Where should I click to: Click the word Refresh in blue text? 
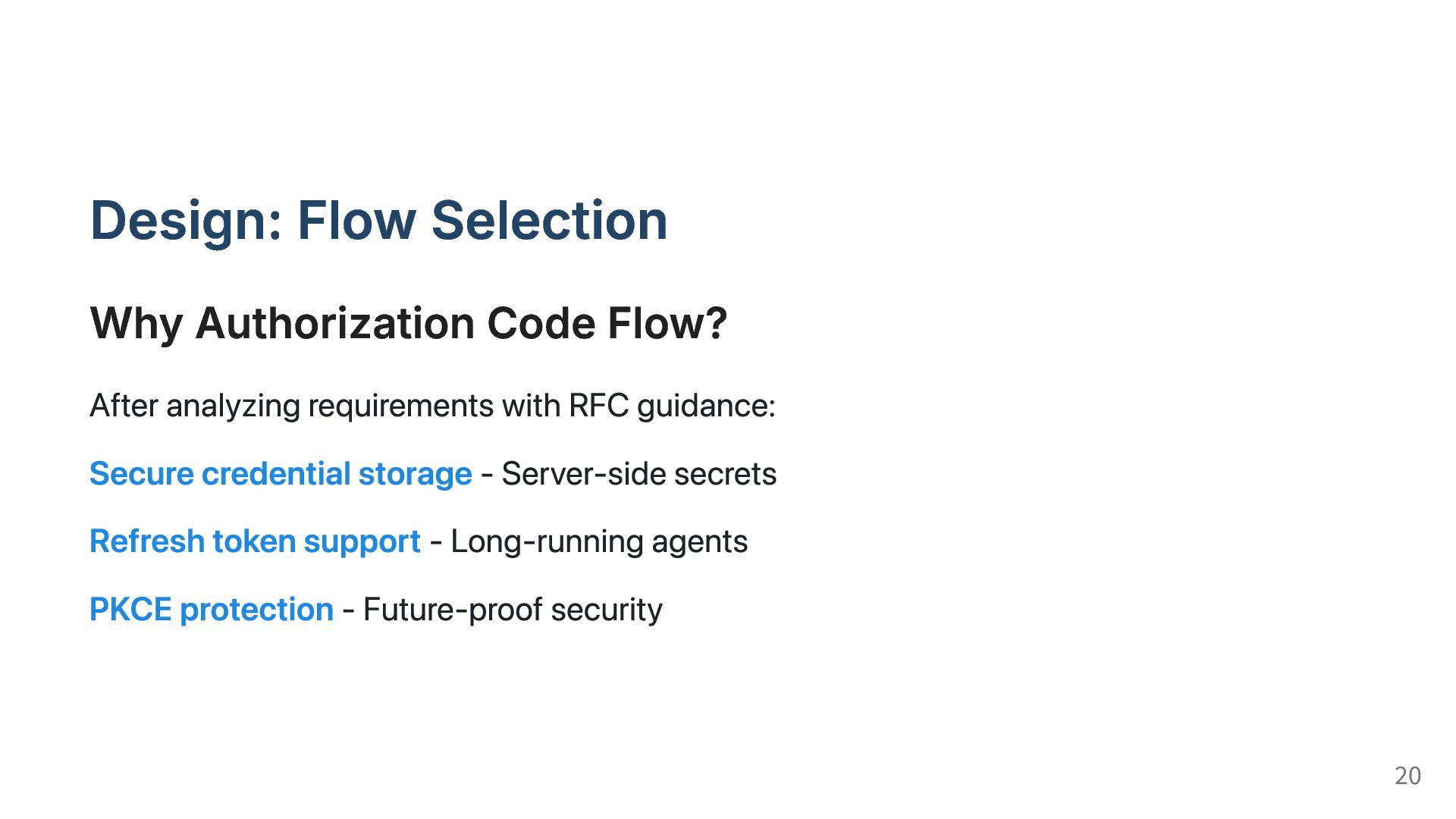[147, 541]
